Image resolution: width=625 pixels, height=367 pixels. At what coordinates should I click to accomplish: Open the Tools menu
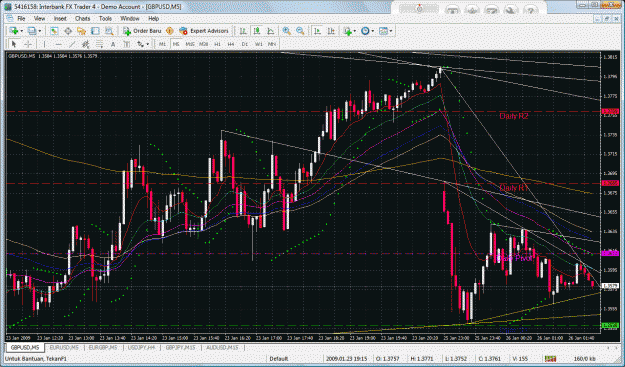[105, 19]
